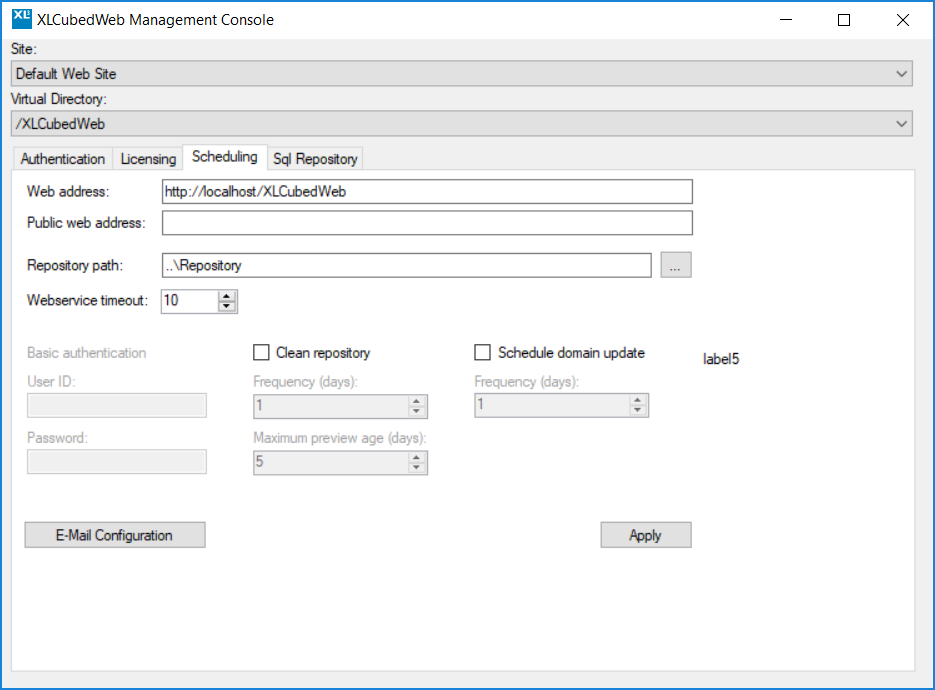Image resolution: width=935 pixels, height=690 pixels.
Task: Open E-Mail Configuration
Action: click(115, 535)
